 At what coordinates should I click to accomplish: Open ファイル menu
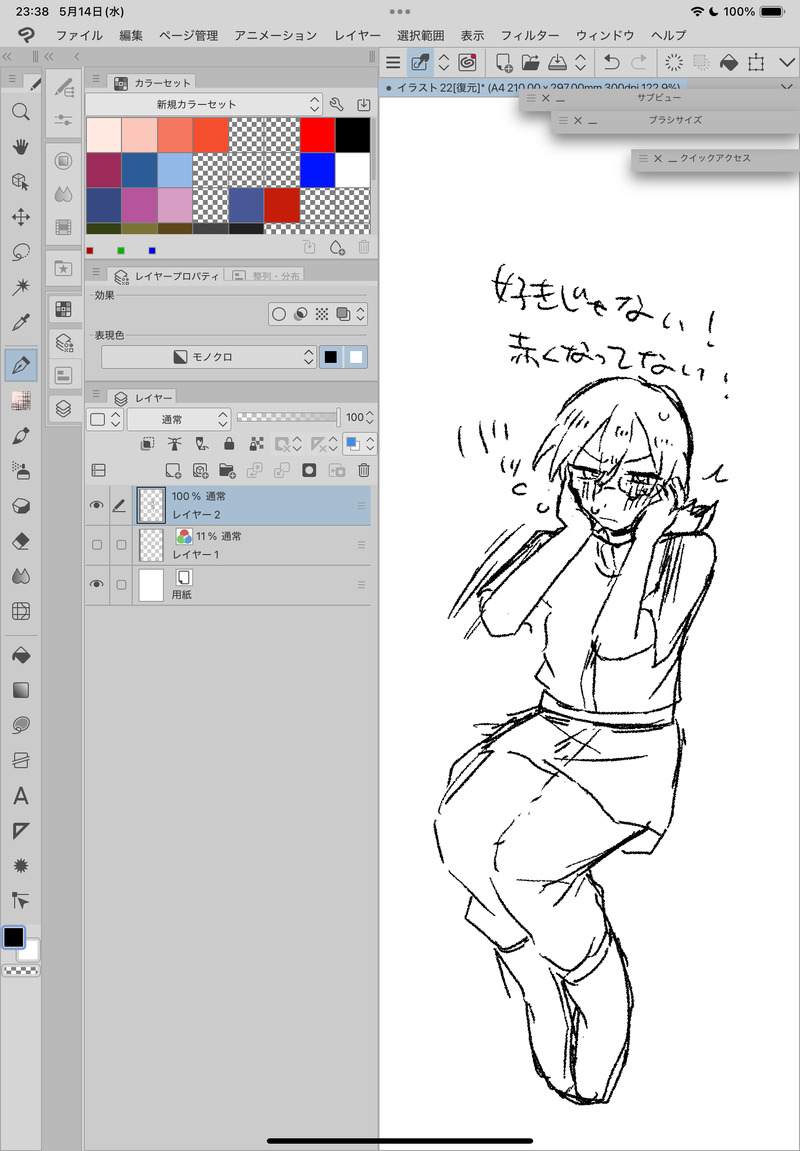(79, 35)
